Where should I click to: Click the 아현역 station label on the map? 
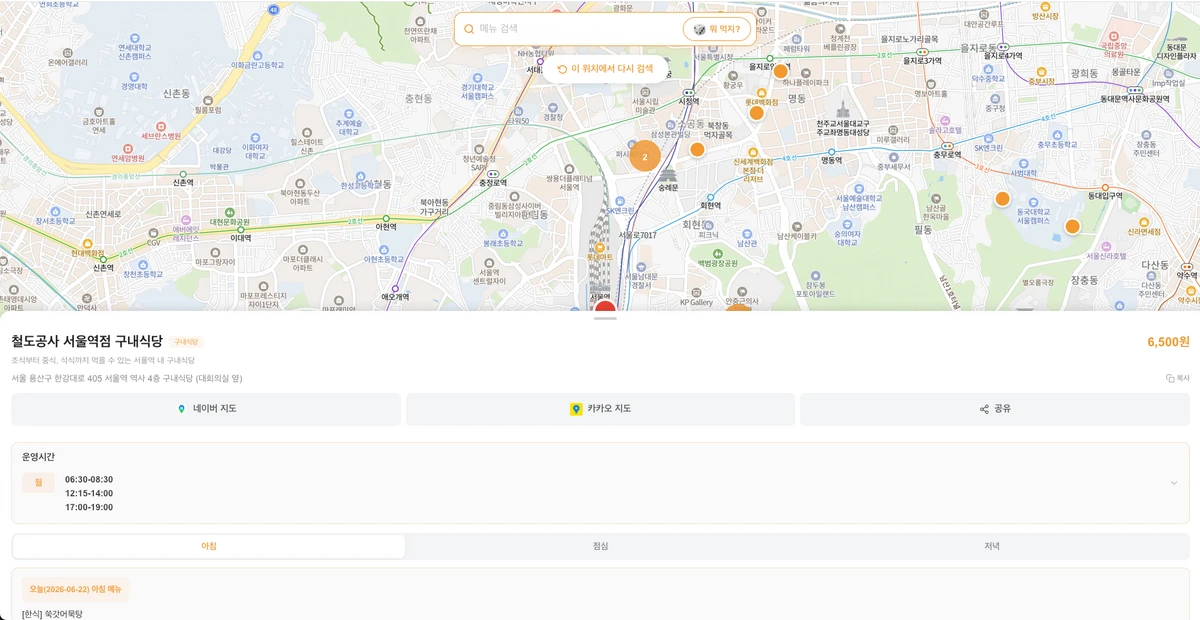coord(385,227)
